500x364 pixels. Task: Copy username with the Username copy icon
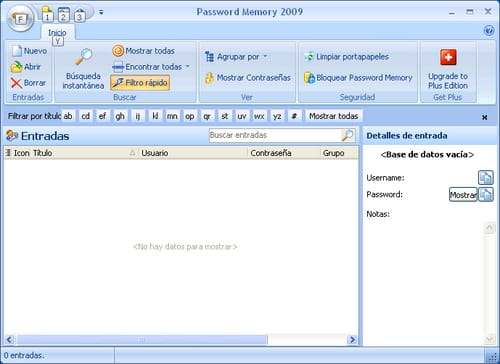coord(486,177)
